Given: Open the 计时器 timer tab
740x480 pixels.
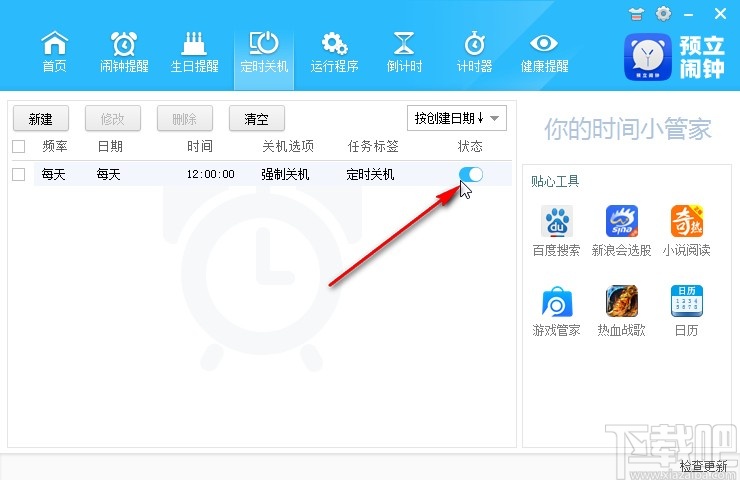Looking at the screenshot, I should click(x=474, y=52).
